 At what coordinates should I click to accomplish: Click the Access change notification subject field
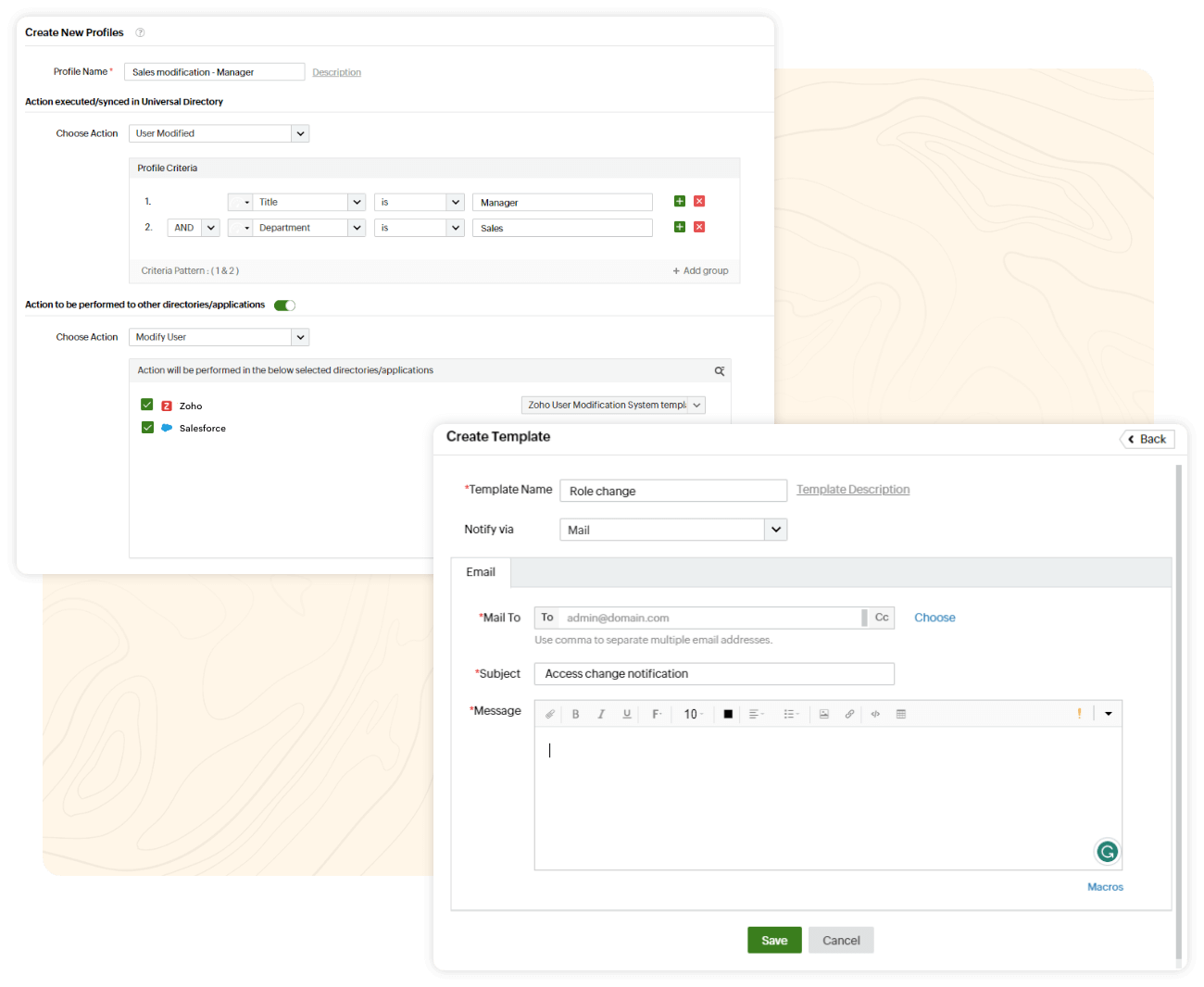pos(714,673)
